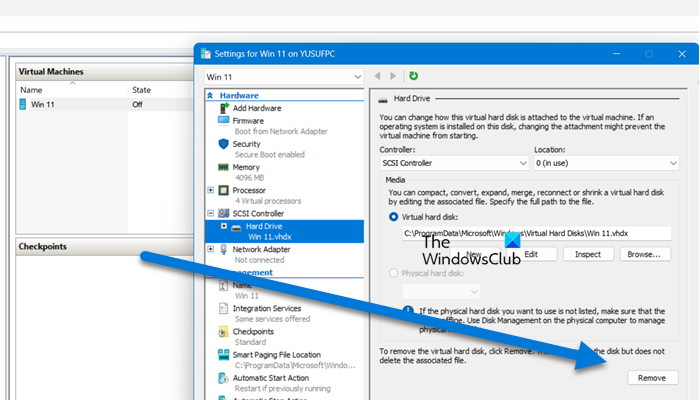Screen dimensions: 700x400
Task: Expand the Processor tree node
Action: [211, 190]
